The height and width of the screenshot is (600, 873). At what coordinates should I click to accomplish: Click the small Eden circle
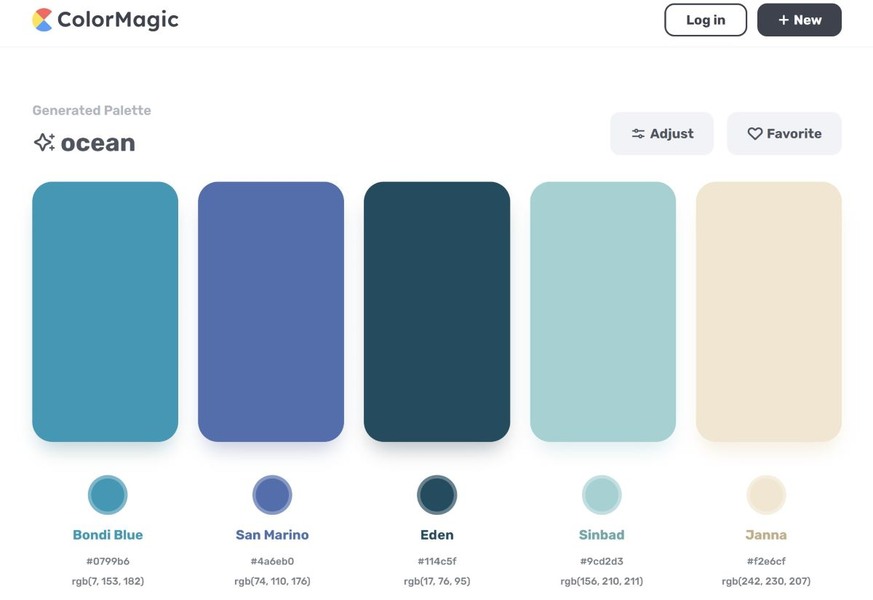click(x=437, y=495)
